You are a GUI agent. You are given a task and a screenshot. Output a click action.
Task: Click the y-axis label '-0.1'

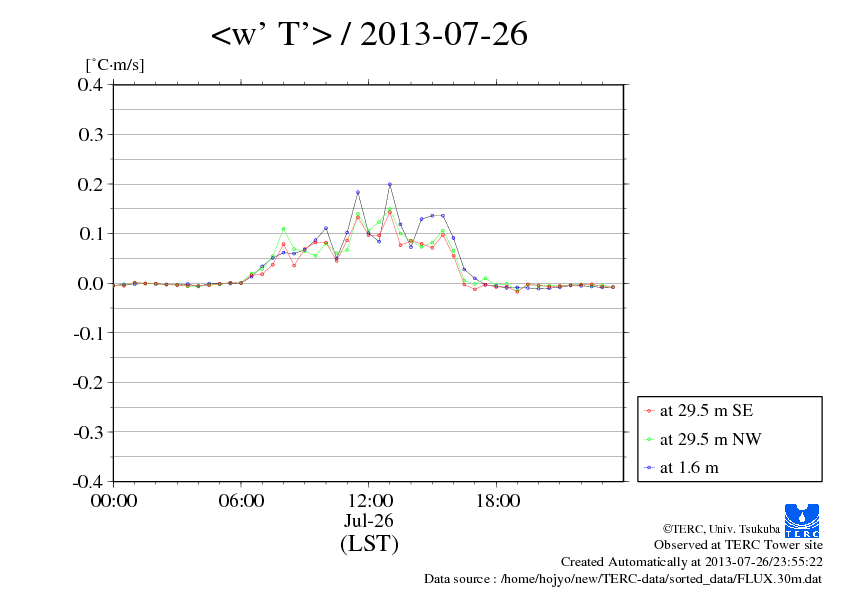click(88, 333)
